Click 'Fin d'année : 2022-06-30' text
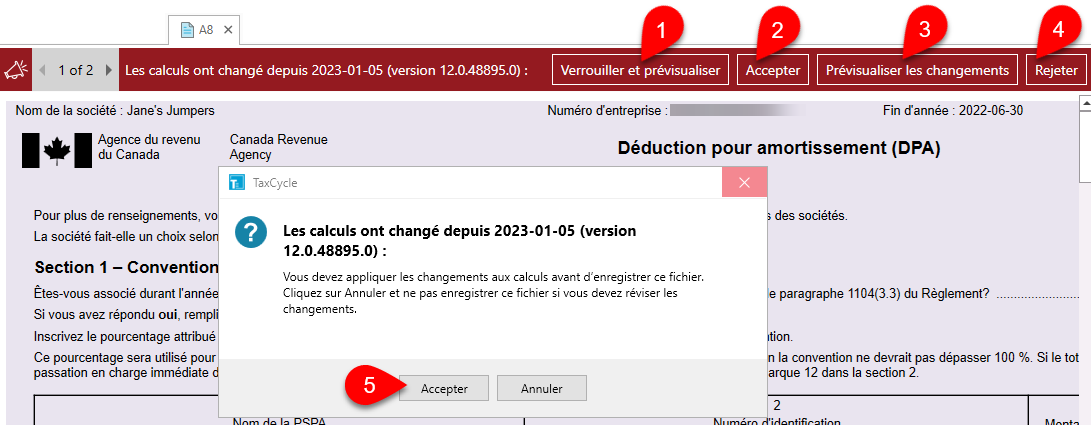Screen dimensions: 1091x425 953,111
